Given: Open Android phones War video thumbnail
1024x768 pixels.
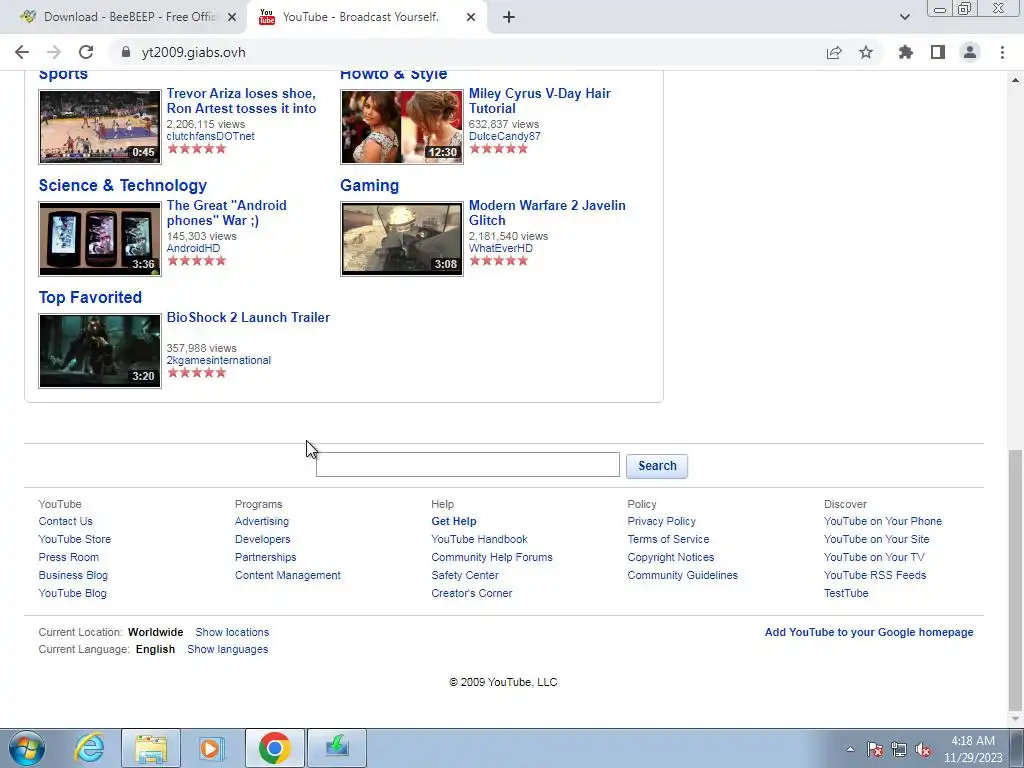Looking at the screenshot, I should [x=100, y=239].
